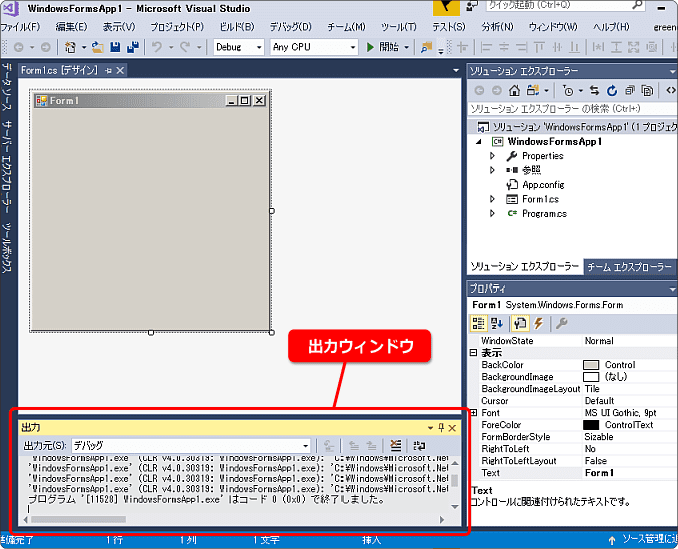Image resolution: width=678 pixels, height=549 pixels.
Task: Click the Alphabetical sort icon in Properties
Action: 496,323
